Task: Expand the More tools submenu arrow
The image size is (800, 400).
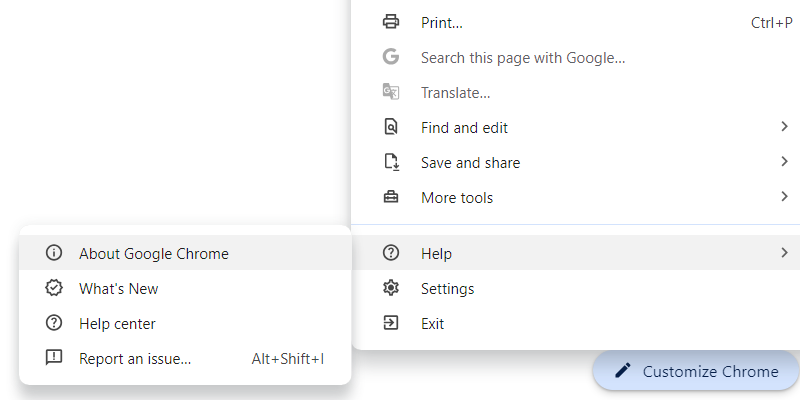Action: (x=785, y=196)
